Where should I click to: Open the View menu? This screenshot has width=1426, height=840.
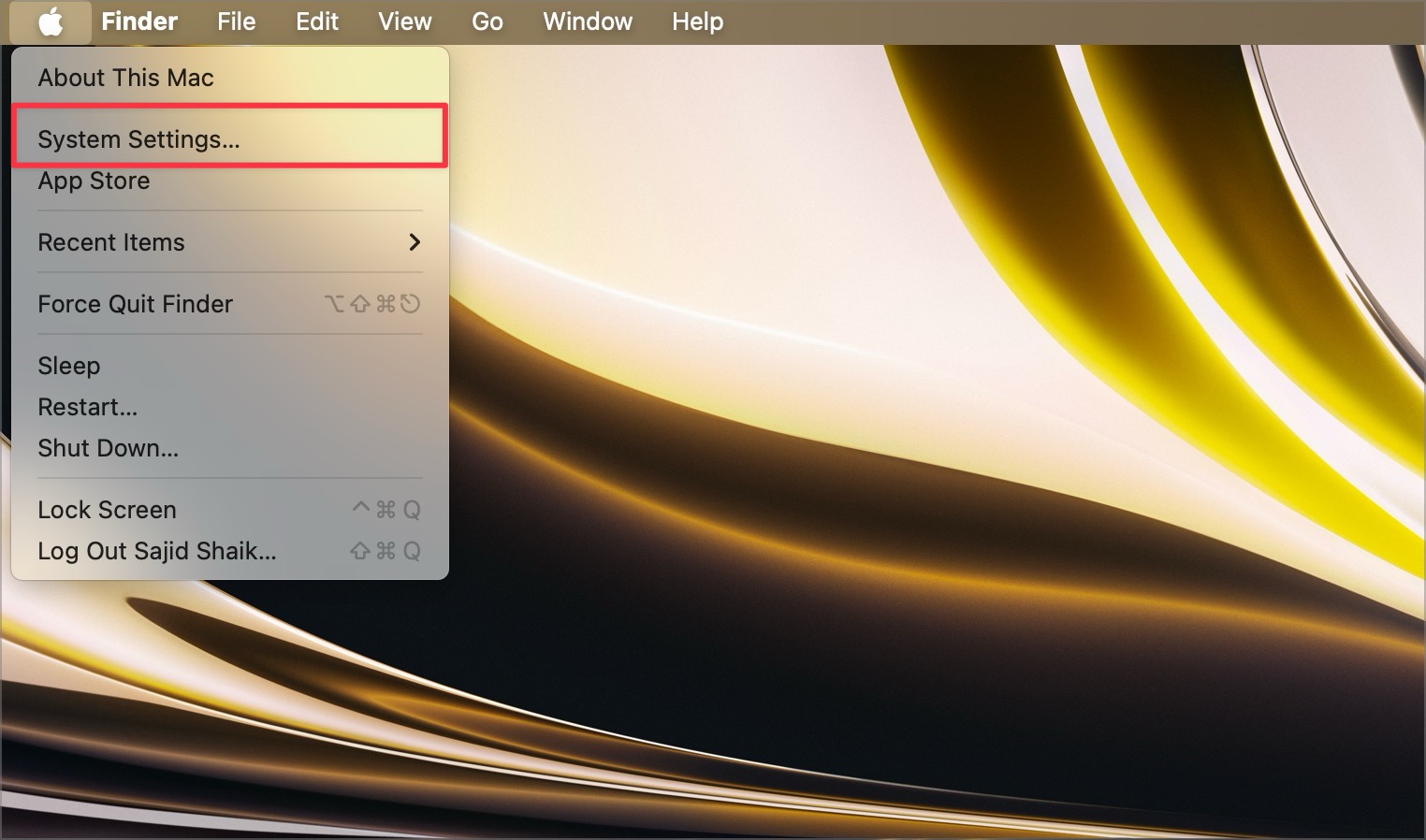(404, 22)
